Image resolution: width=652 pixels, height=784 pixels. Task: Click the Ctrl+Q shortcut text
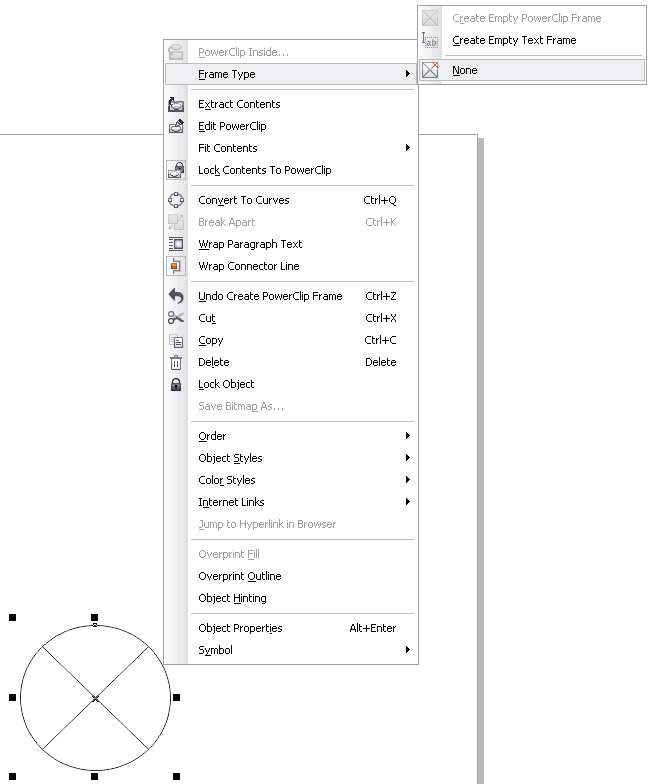click(380, 200)
